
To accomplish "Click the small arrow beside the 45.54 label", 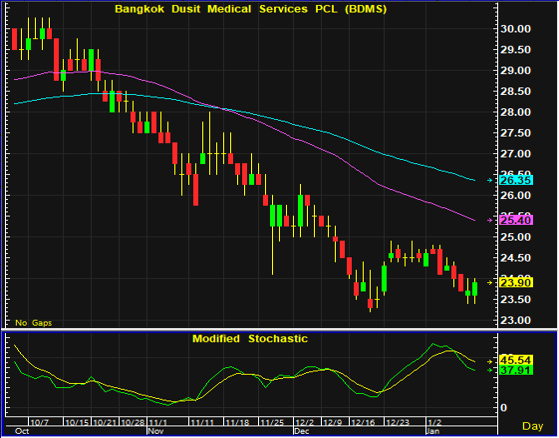I will [x=490, y=361].
